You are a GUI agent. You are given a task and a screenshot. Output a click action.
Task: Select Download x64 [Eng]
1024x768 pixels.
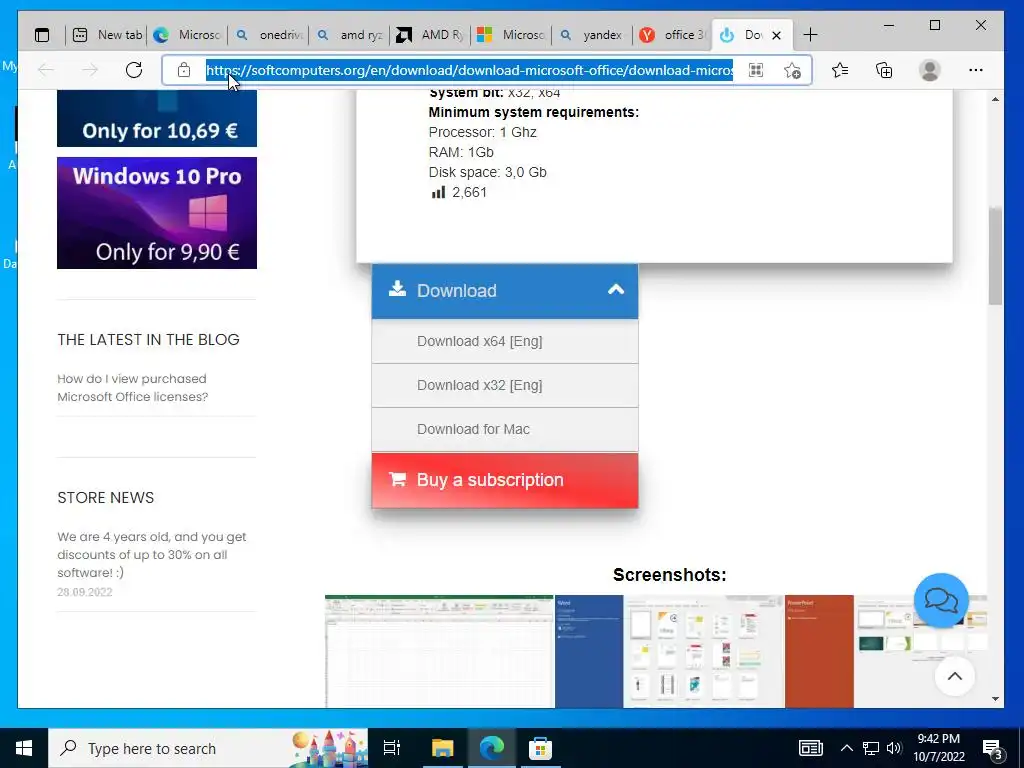tap(505, 342)
